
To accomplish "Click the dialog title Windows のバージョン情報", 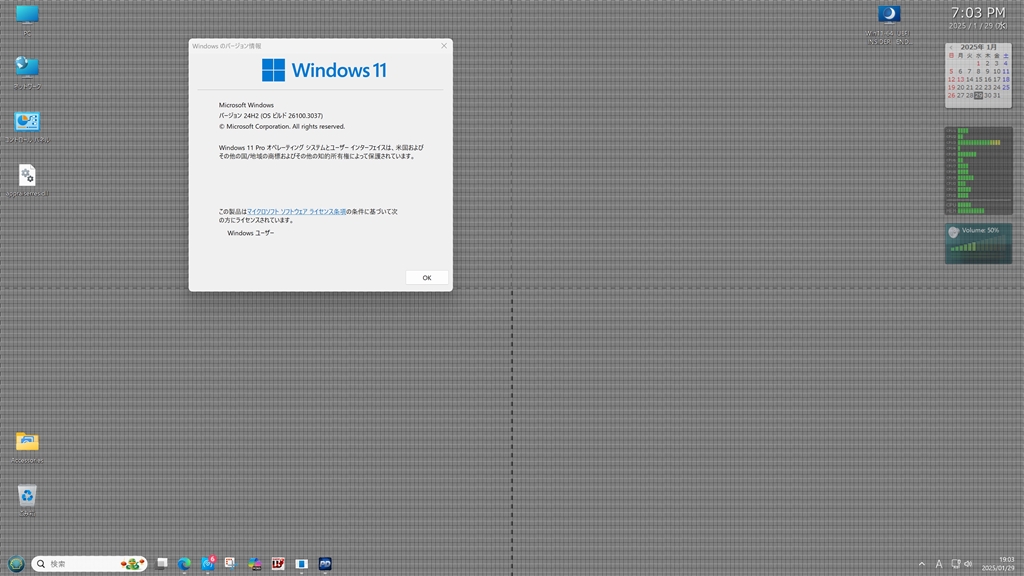I will pyautogui.click(x=227, y=46).
